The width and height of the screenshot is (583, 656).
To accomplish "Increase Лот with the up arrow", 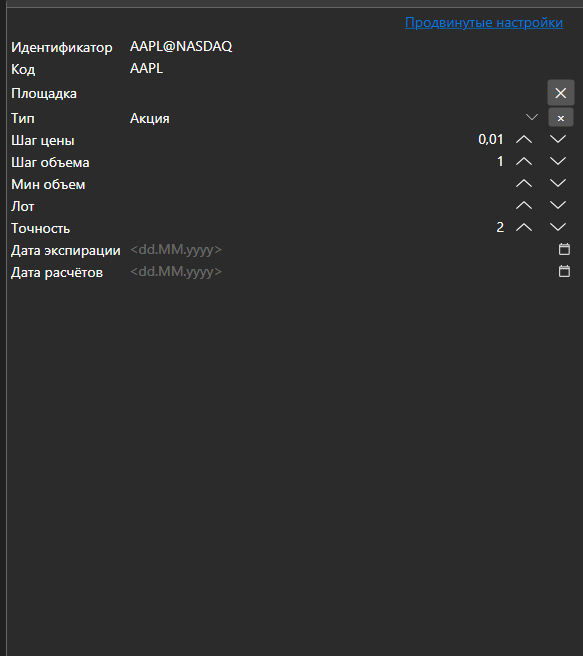I will click(x=524, y=205).
